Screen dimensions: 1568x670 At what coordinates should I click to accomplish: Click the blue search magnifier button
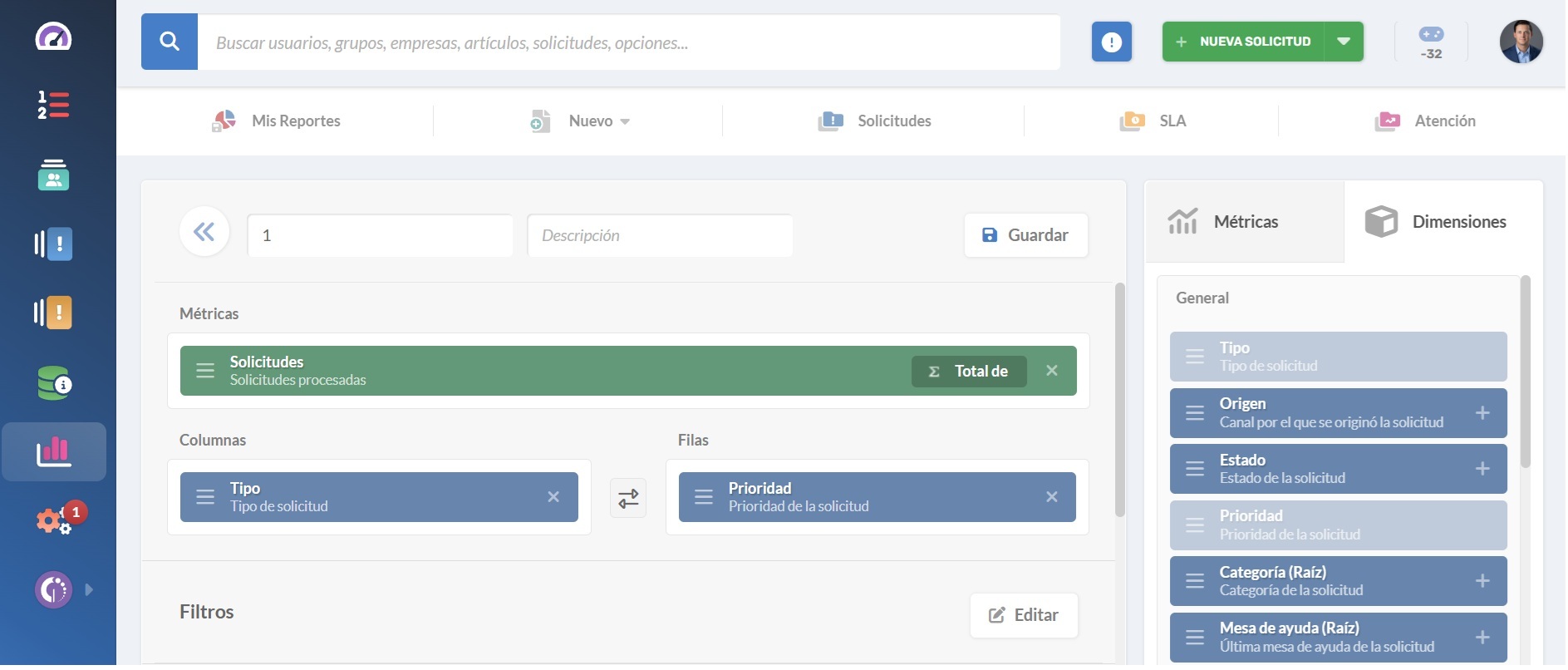[170, 42]
